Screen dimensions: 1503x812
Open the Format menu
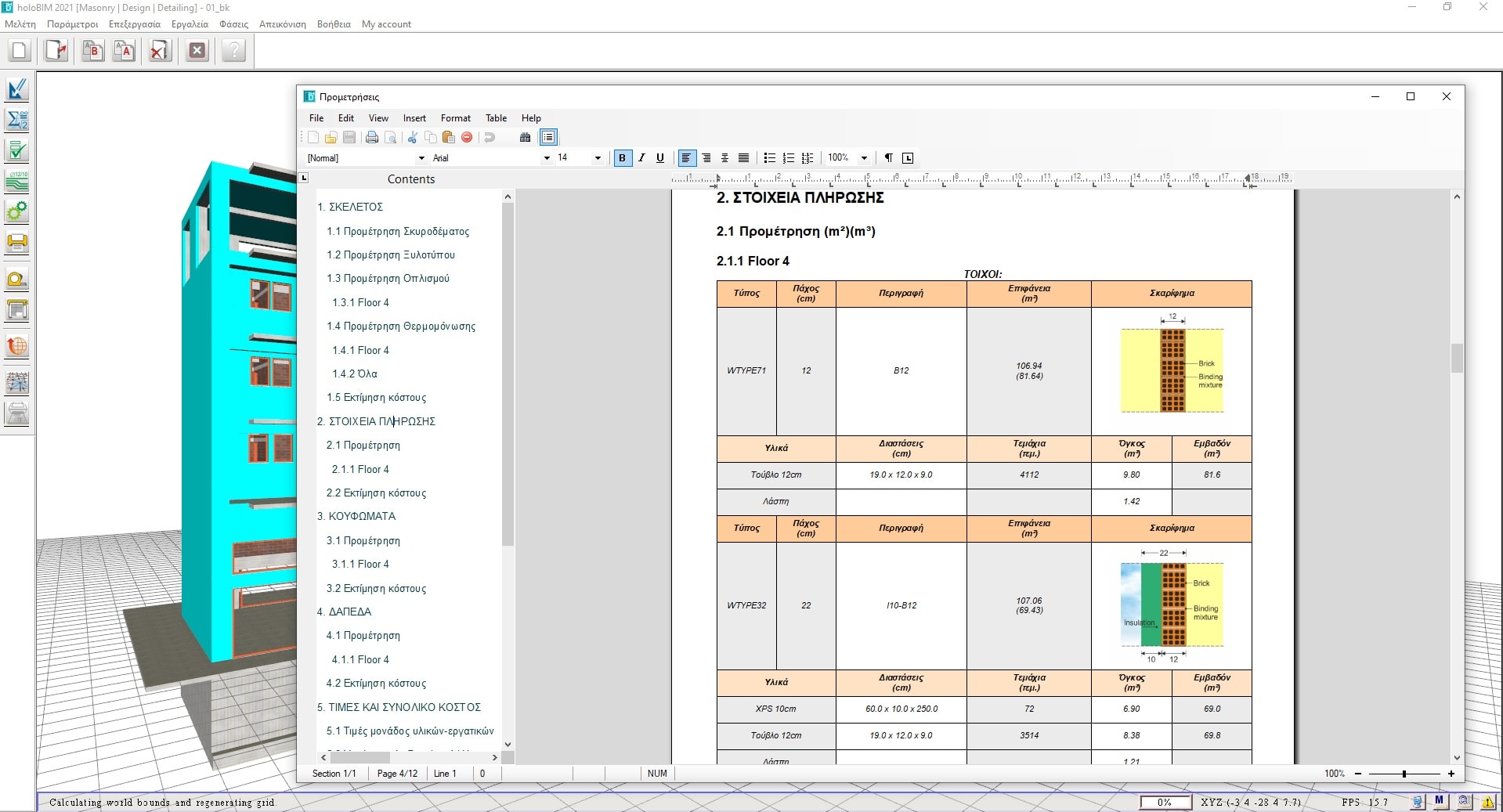click(x=456, y=118)
